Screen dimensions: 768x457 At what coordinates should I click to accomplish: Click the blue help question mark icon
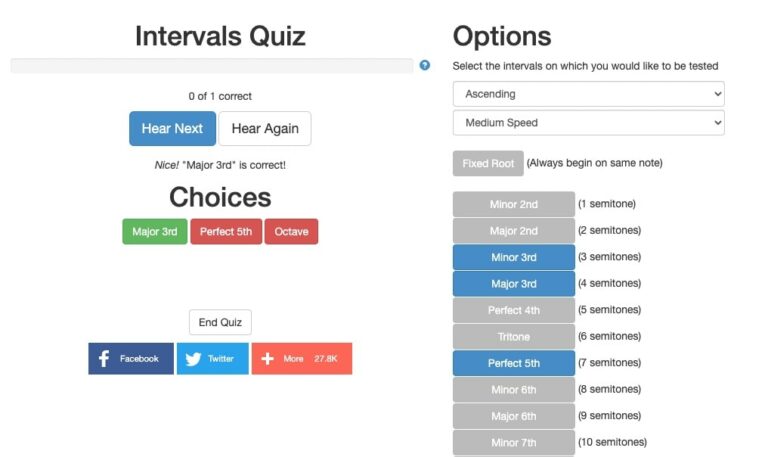pyautogui.click(x=425, y=65)
